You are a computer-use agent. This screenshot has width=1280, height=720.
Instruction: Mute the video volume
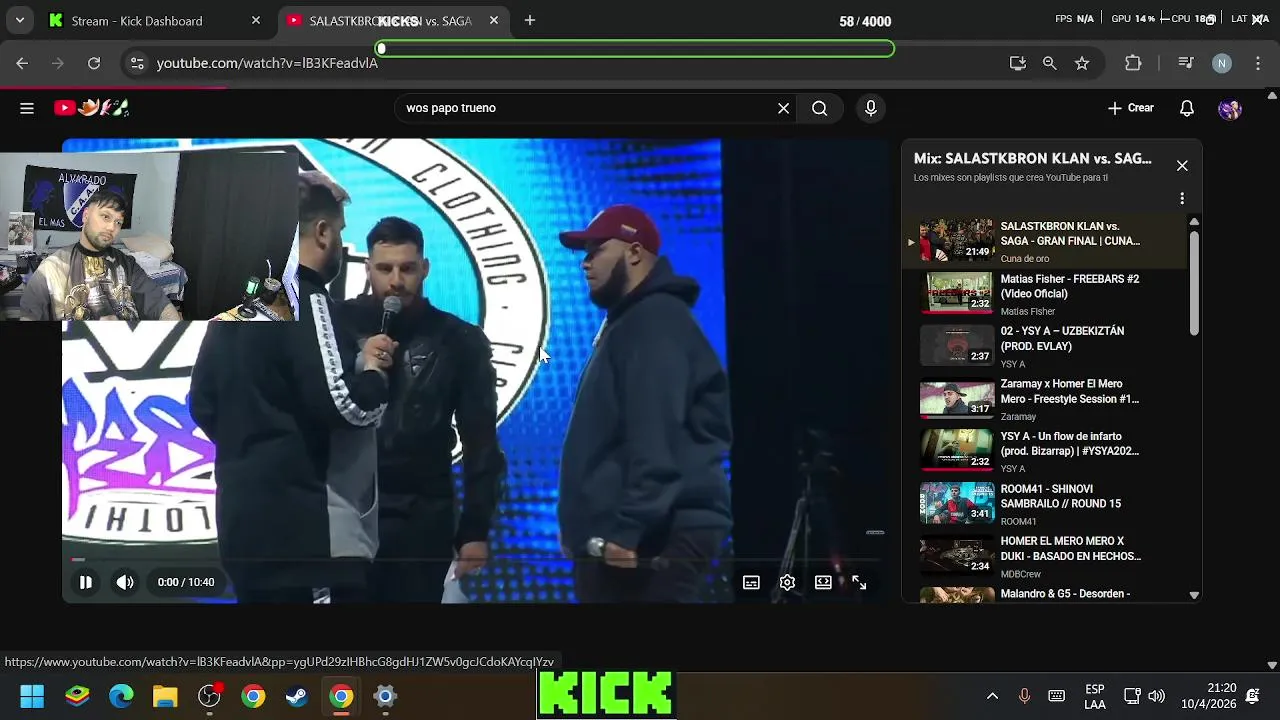[125, 582]
